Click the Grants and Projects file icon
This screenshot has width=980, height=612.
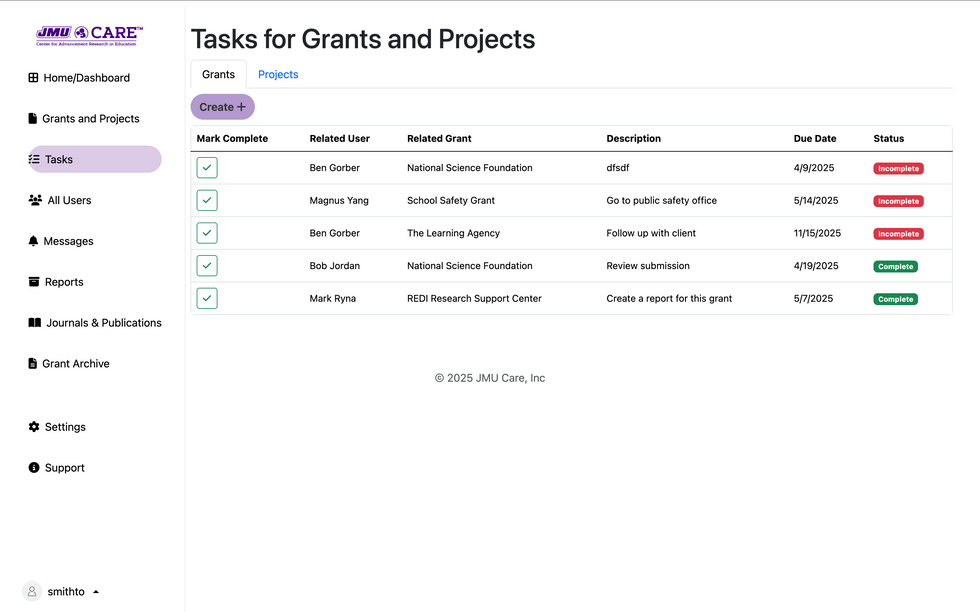click(33, 119)
